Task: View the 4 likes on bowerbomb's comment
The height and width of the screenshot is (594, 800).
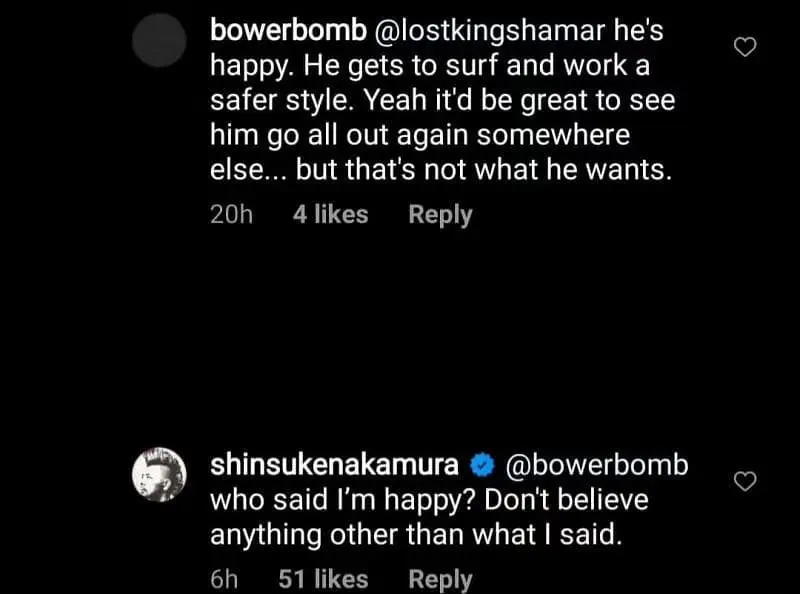Action: [x=330, y=214]
